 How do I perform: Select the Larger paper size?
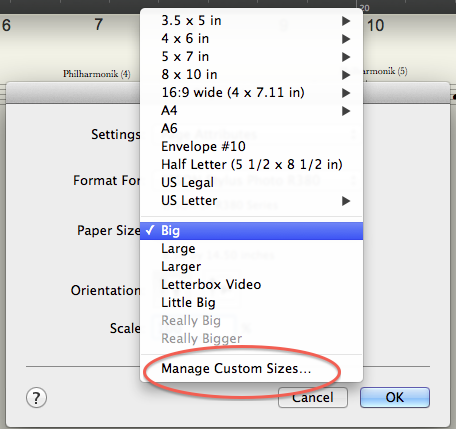click(251, 267)
